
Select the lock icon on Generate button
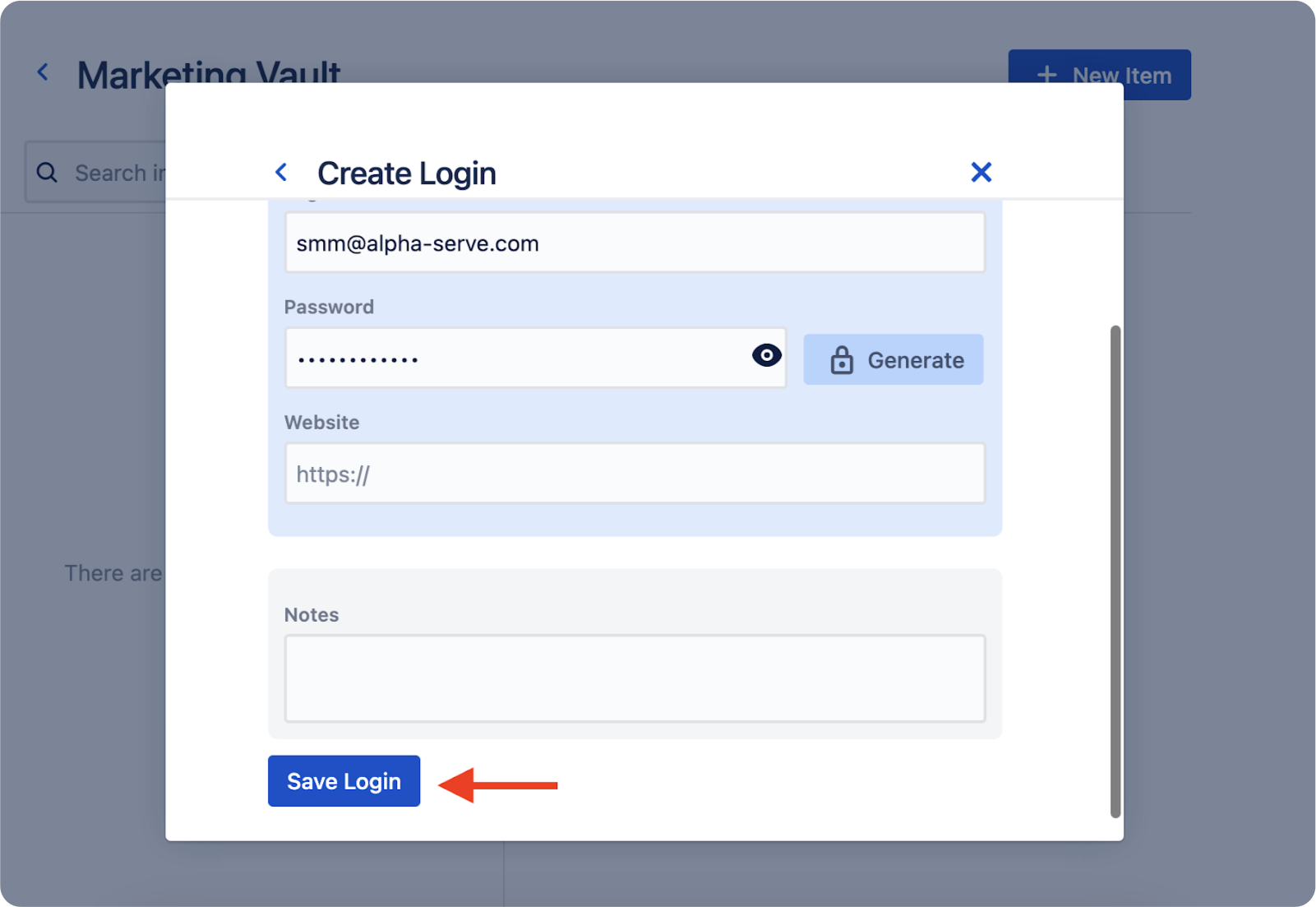pyautogui.click(x=841, y=359)
